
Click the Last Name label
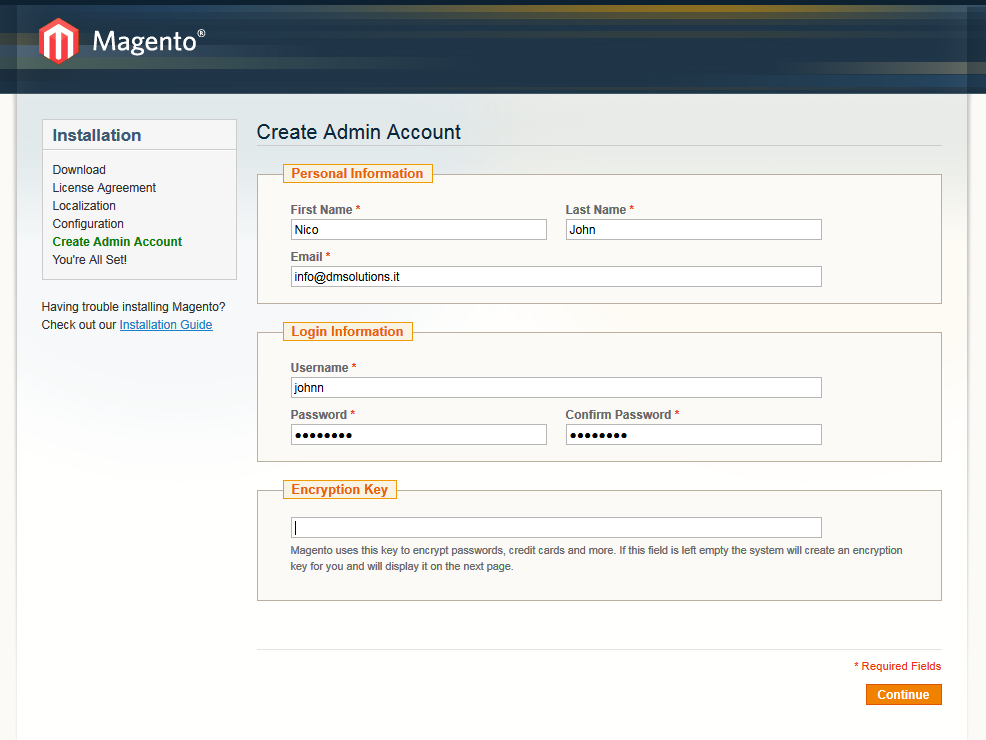coord(599,209)
